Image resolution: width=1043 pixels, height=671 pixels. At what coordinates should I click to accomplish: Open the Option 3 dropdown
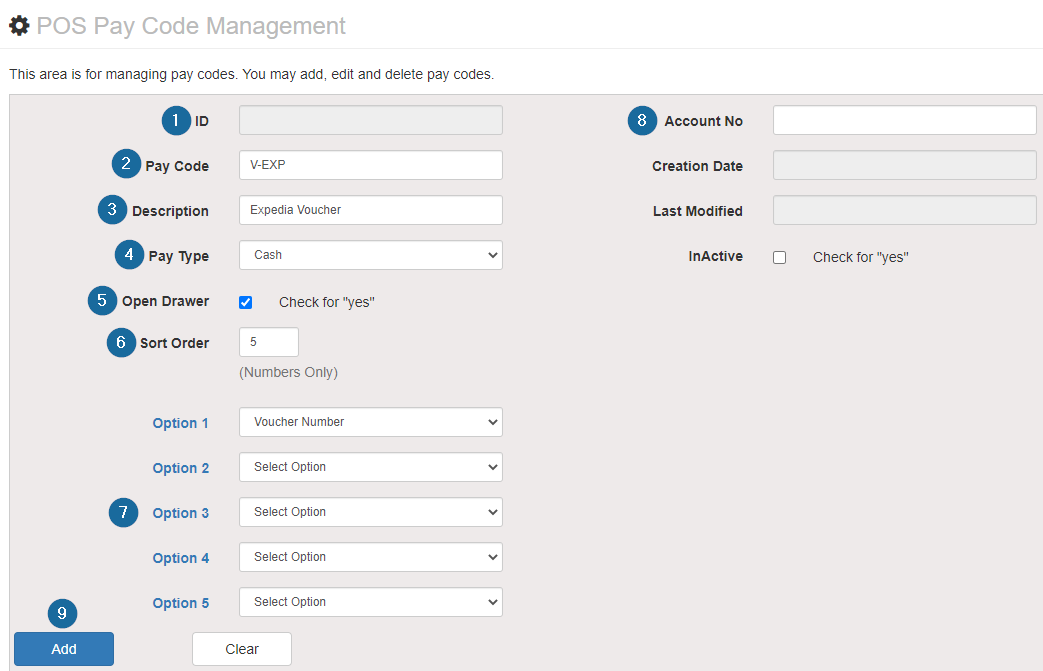point(371,512)
